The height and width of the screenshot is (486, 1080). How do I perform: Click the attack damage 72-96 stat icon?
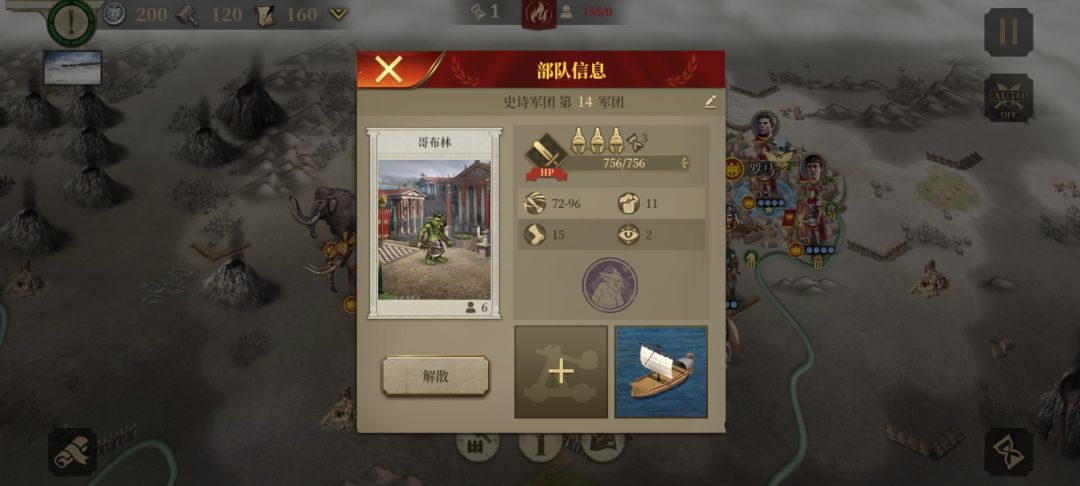click(533, 203)
